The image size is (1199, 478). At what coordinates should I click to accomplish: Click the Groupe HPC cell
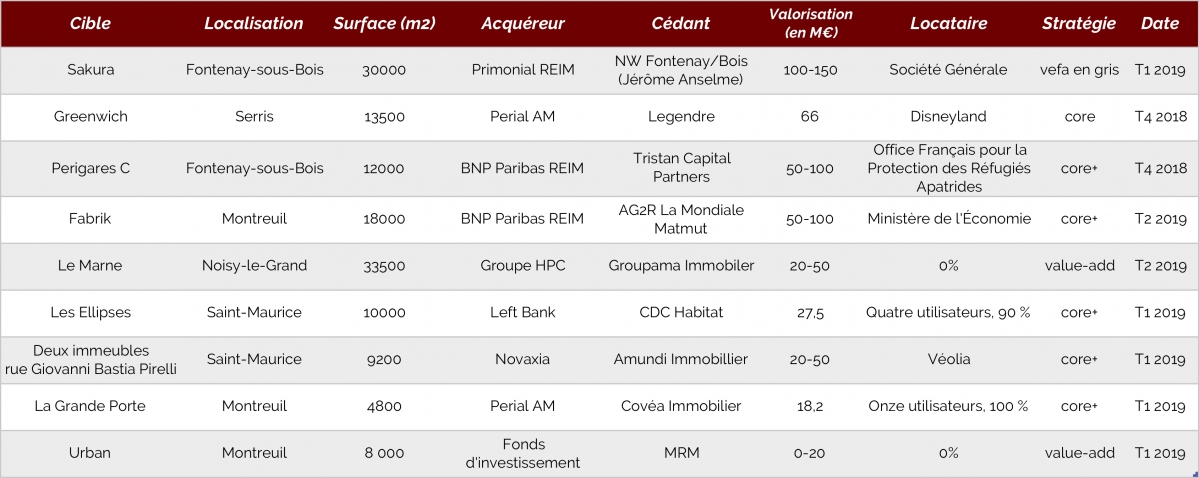click(523, 265)
